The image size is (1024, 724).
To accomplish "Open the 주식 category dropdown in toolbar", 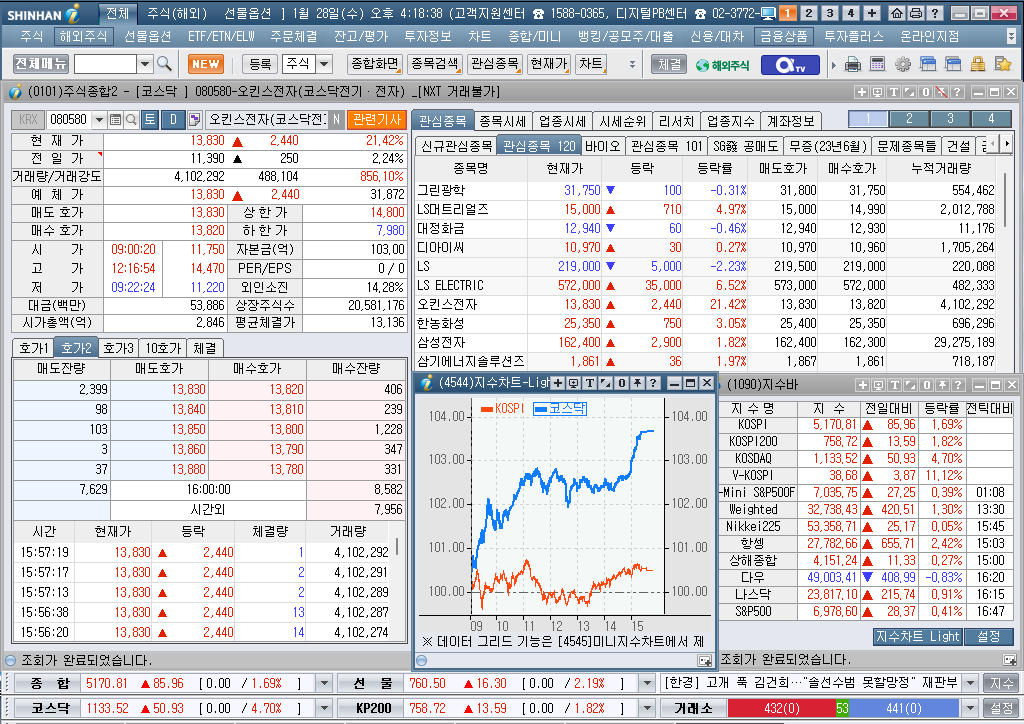I will pos(324,64).
